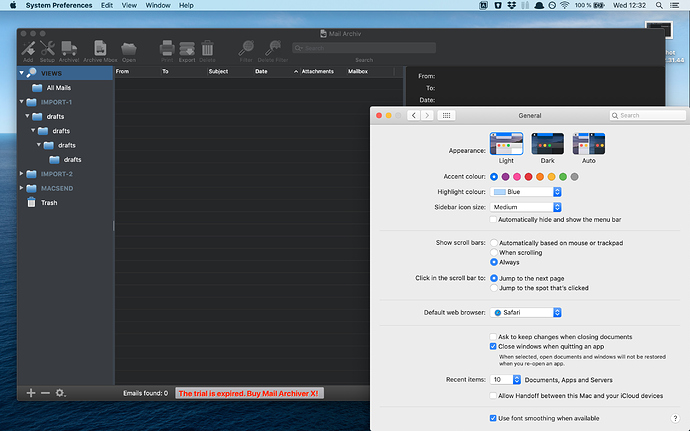Click the Export toolbar icon
This screenshot has height=431, width=690.
(x=187, y=48)
